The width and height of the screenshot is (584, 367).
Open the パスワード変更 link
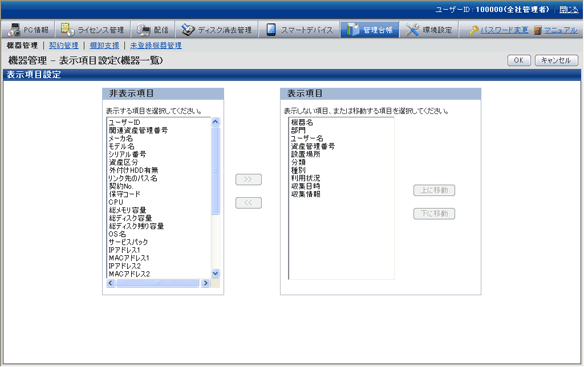click(x=504, y=30)
